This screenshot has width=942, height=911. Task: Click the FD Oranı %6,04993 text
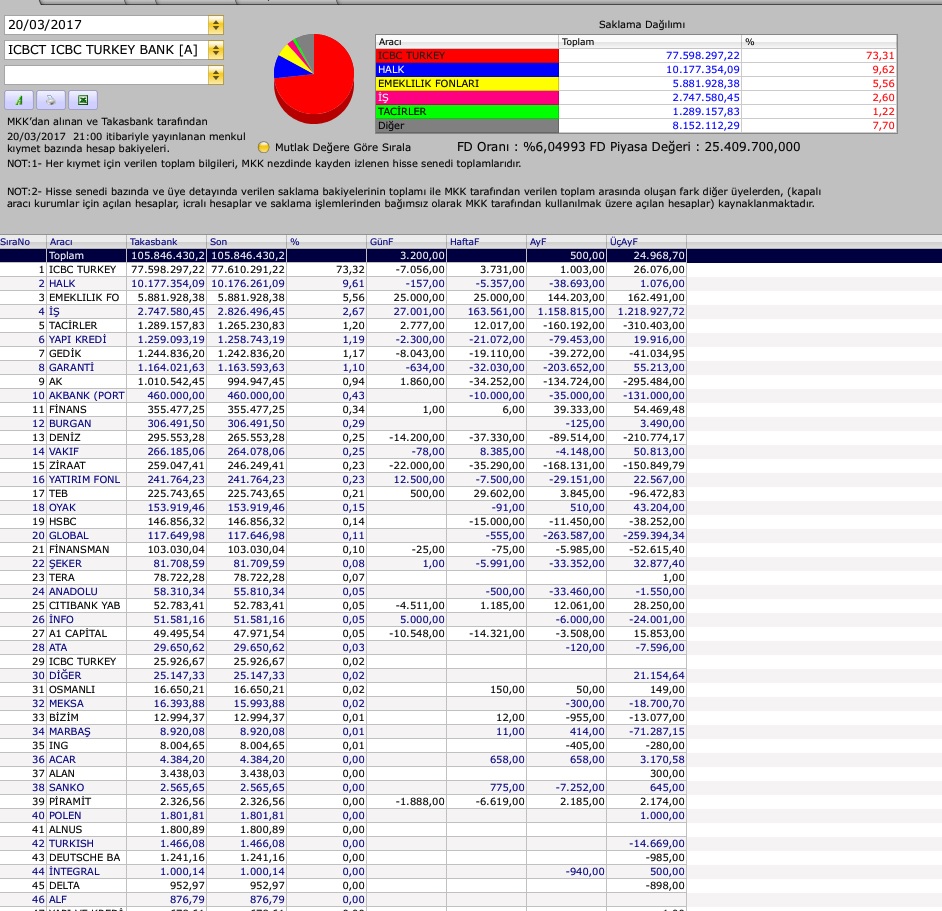[x=521, y=147]
